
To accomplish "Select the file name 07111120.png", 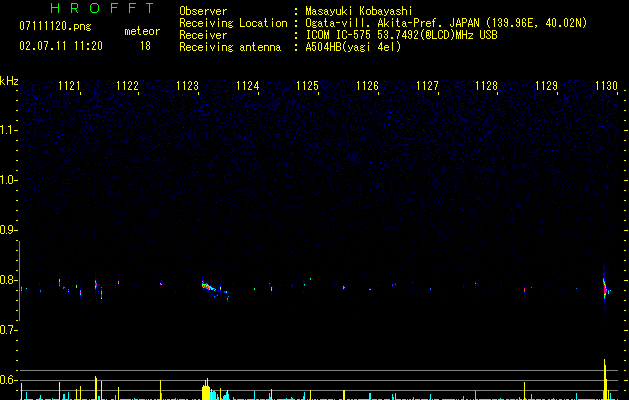I will [x=55, y=27].
